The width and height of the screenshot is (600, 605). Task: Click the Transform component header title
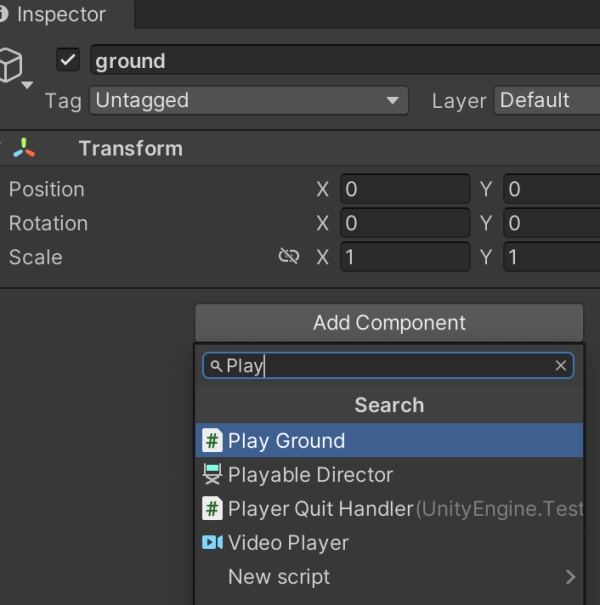click(x=131, y=149)
